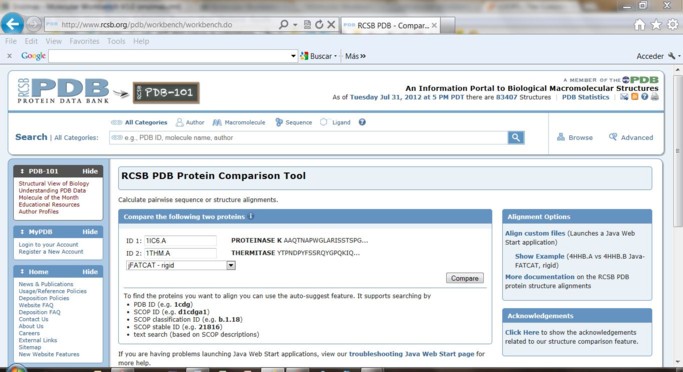
Task: Click the blue search magnifier button
Action: 516,138
